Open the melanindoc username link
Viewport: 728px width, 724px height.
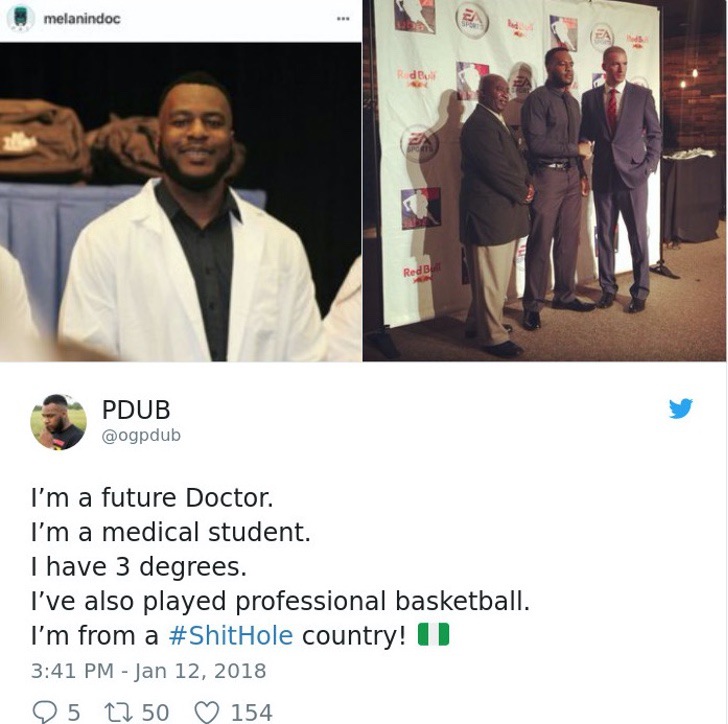pos(82,19)
